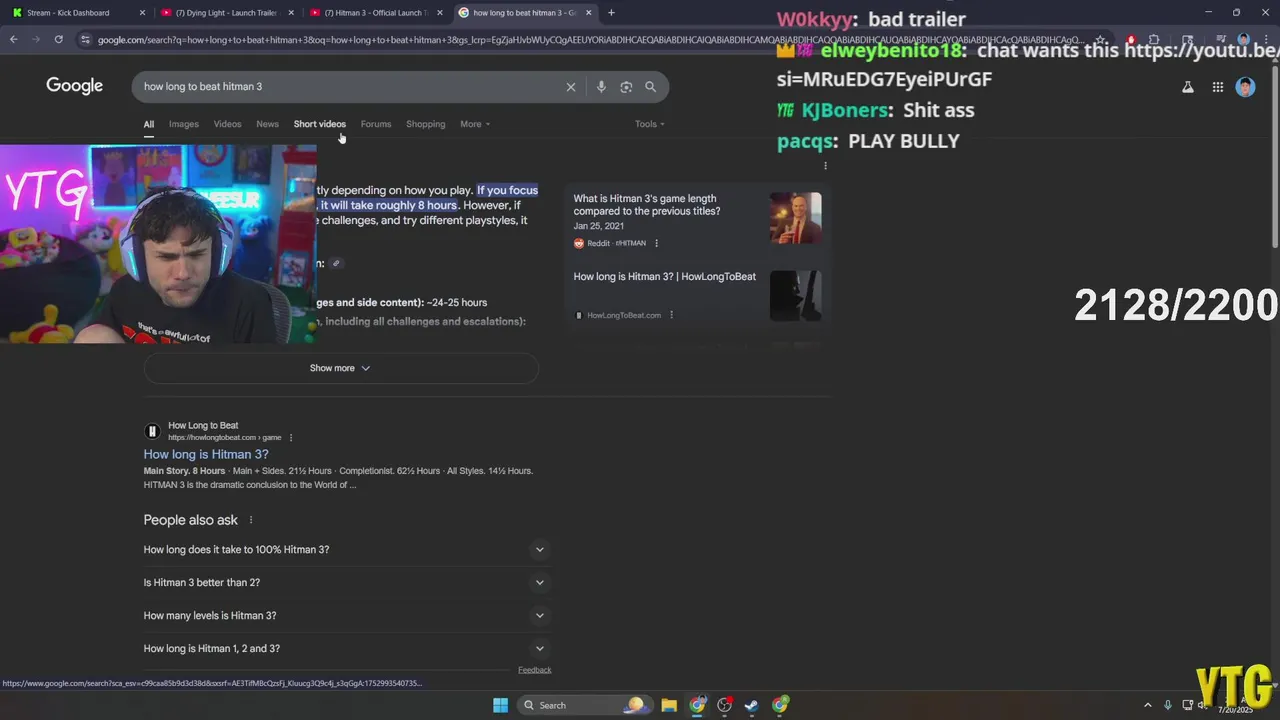Open Steam from the taskbar
The image size is (1280, 720).
coord(751,705)
